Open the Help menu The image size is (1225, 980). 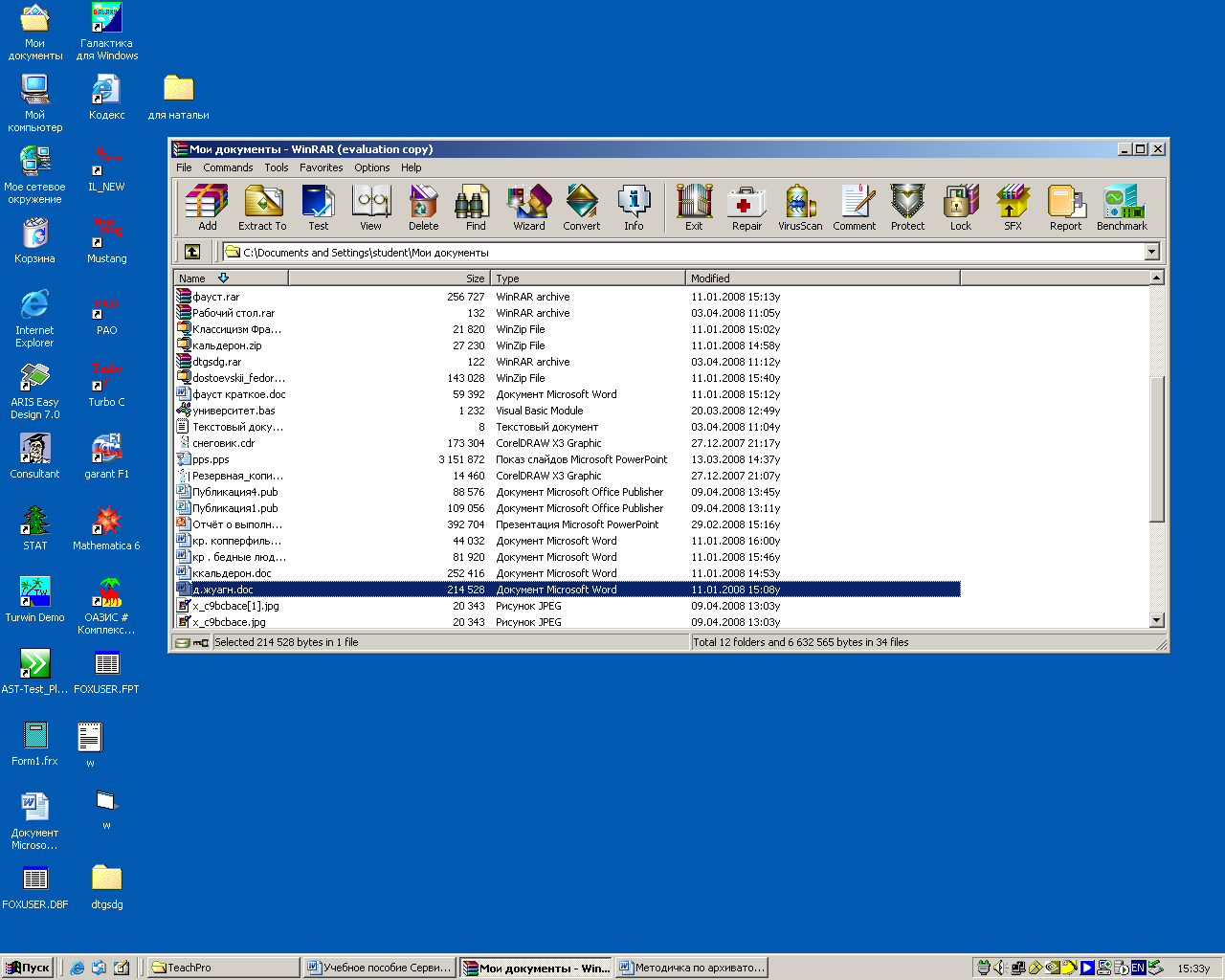point(411,167)
